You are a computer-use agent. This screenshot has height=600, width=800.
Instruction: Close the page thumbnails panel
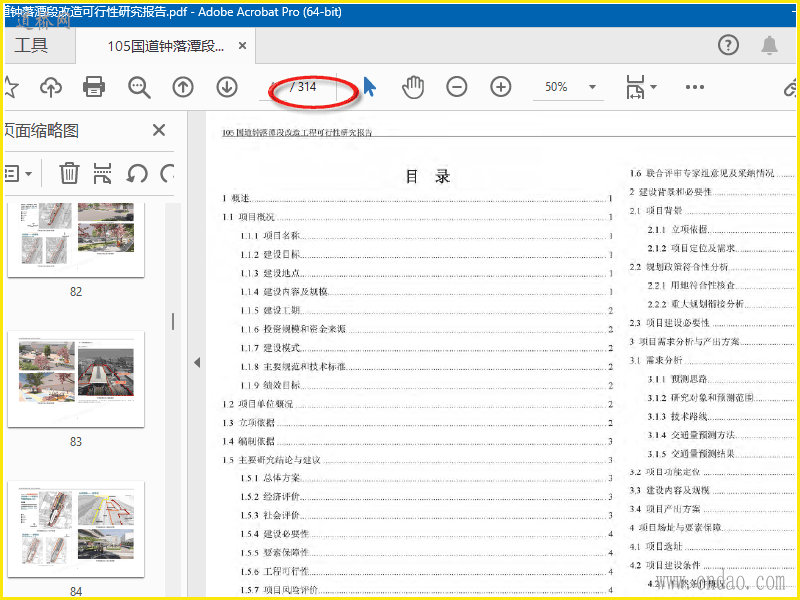click(x=159, y=130)
